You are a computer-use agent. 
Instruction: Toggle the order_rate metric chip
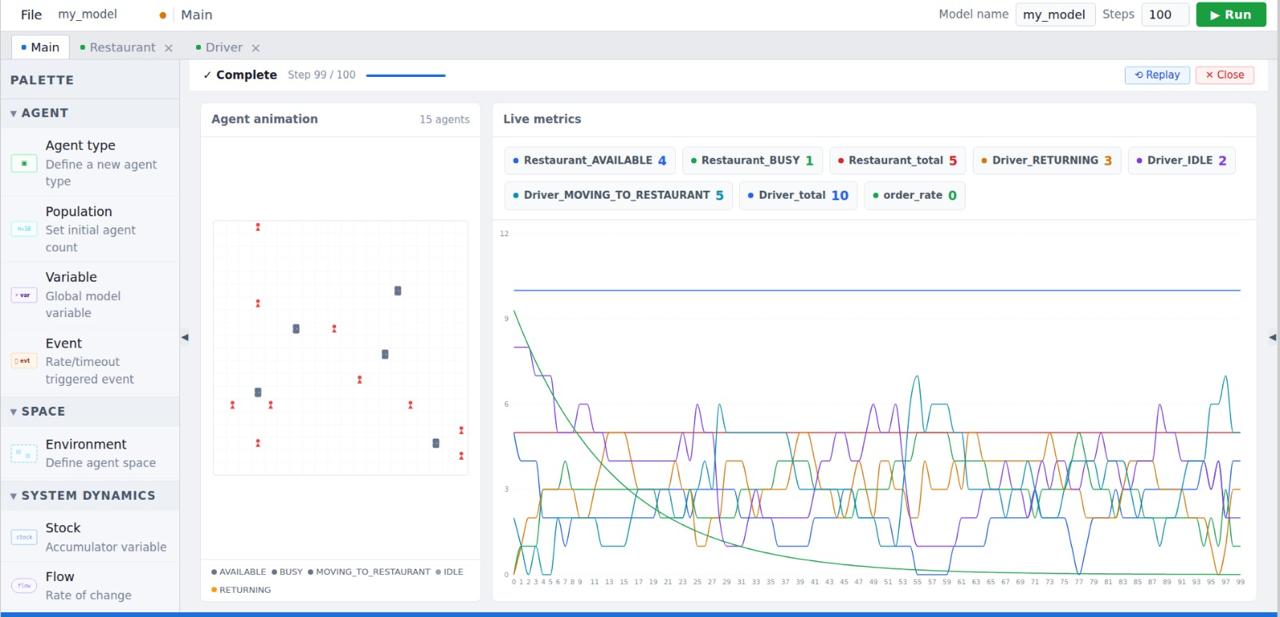(915, 195)
